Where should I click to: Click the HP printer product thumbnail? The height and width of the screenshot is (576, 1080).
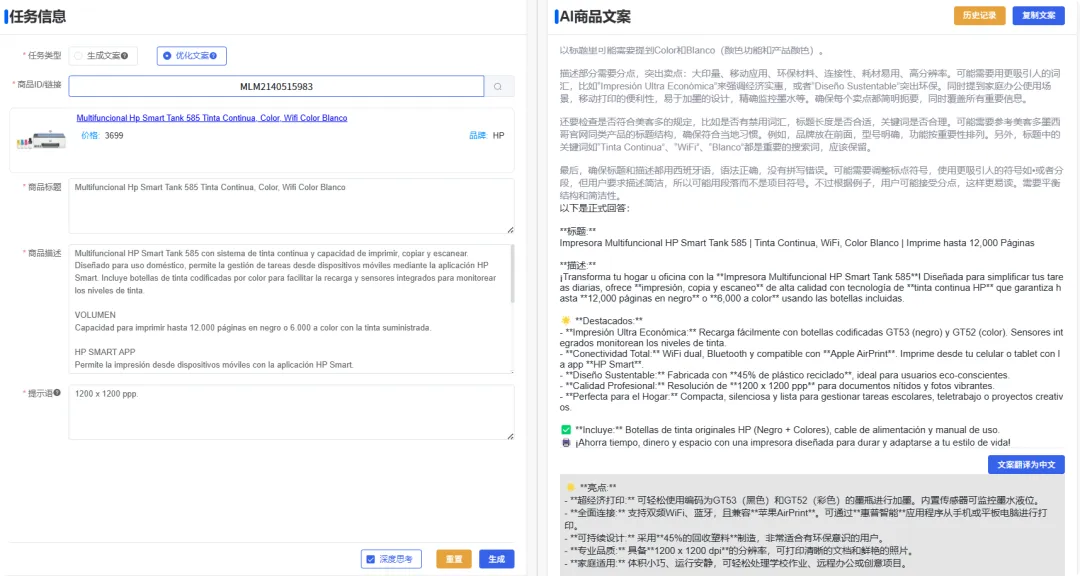pos(41,140)
